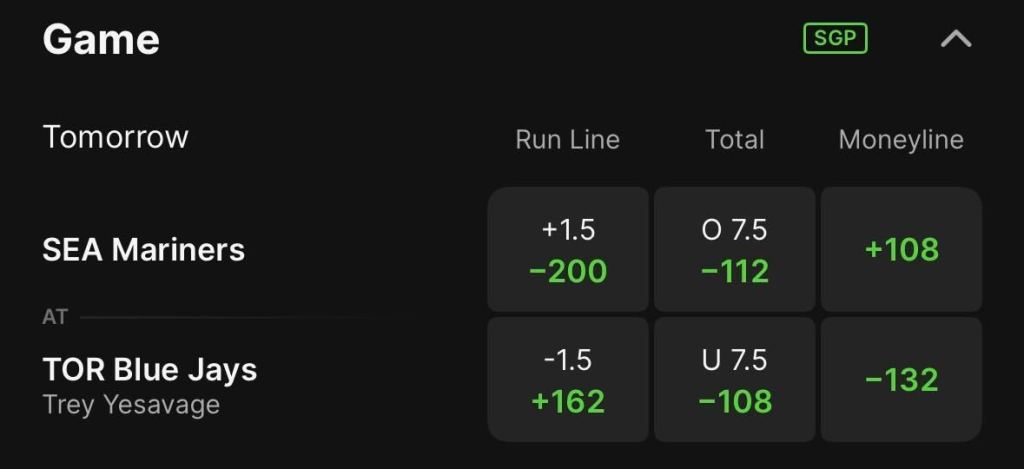The height and width of the screenshot is (469, 1024).
Task: Tap the Moneyline column header
Action: [901, 140]
